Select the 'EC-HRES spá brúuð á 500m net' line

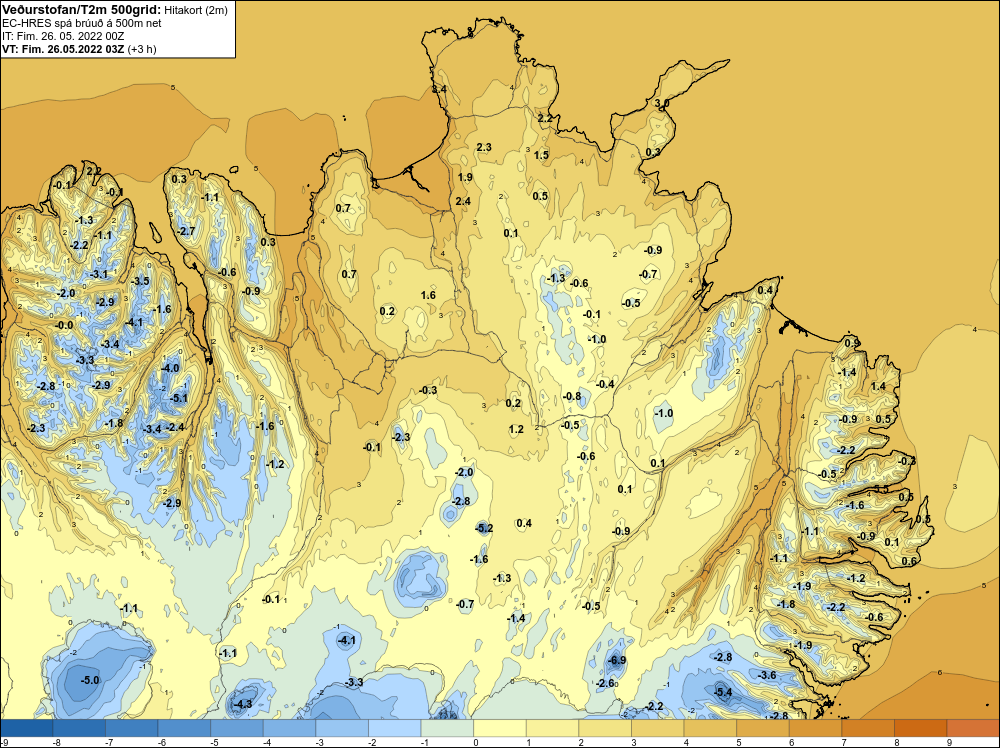tap(82, 23)
